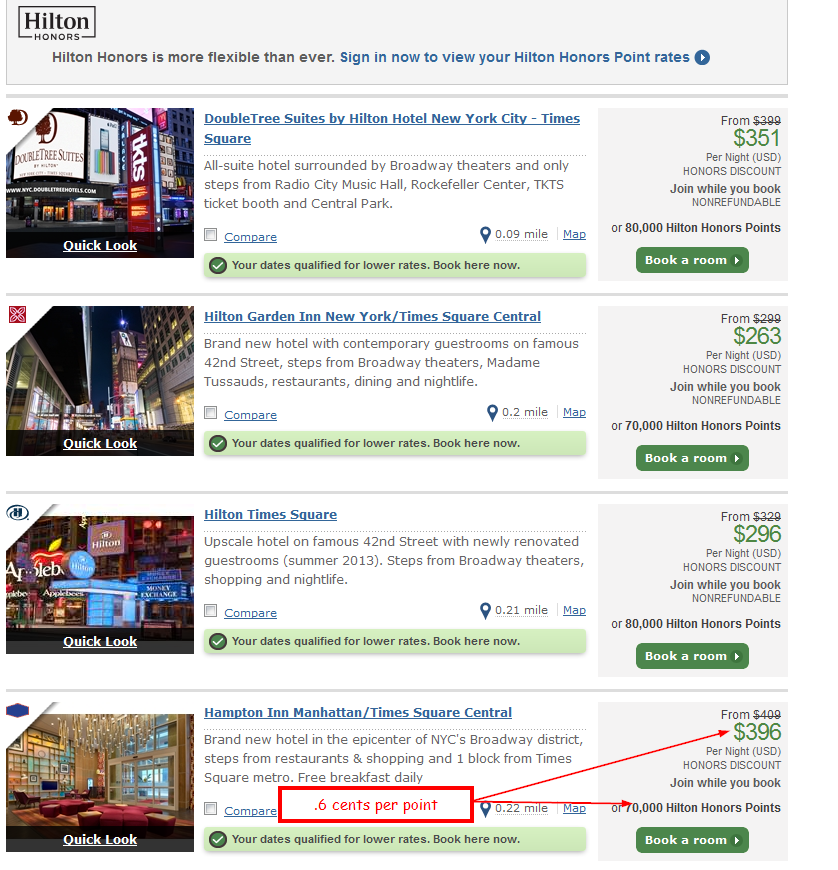Open Quick Look for DoubleTree Suites
The image size is (838, 870).
(x=100, y=246)
